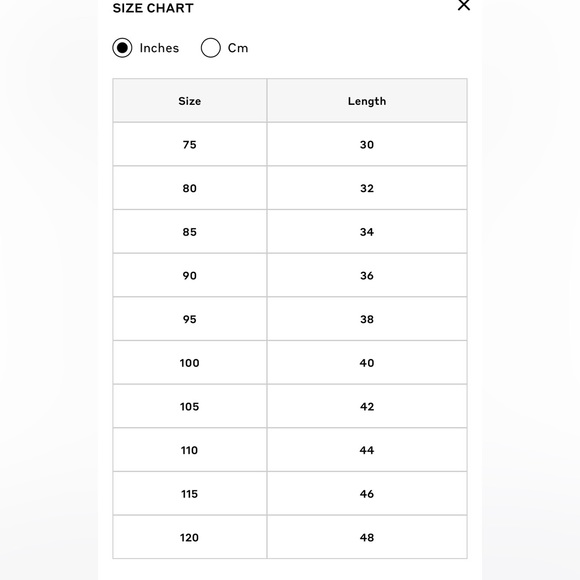580x580 pixels.
Task: Click the size 80 cell
Action: tap(190, 188)
